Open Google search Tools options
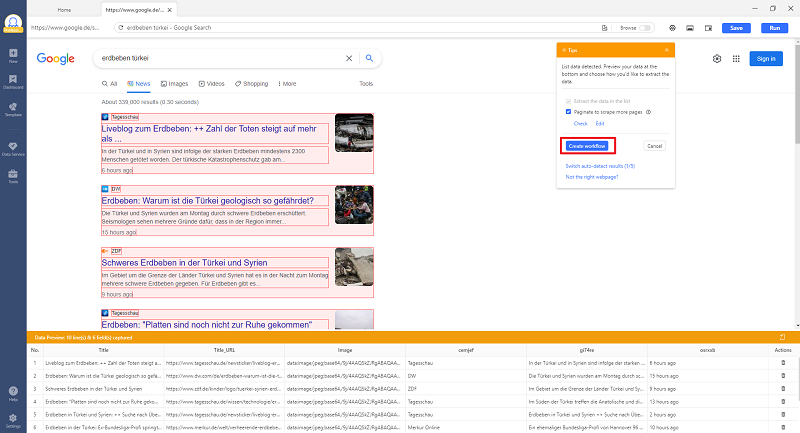800x433 pixels. [366, 84]
